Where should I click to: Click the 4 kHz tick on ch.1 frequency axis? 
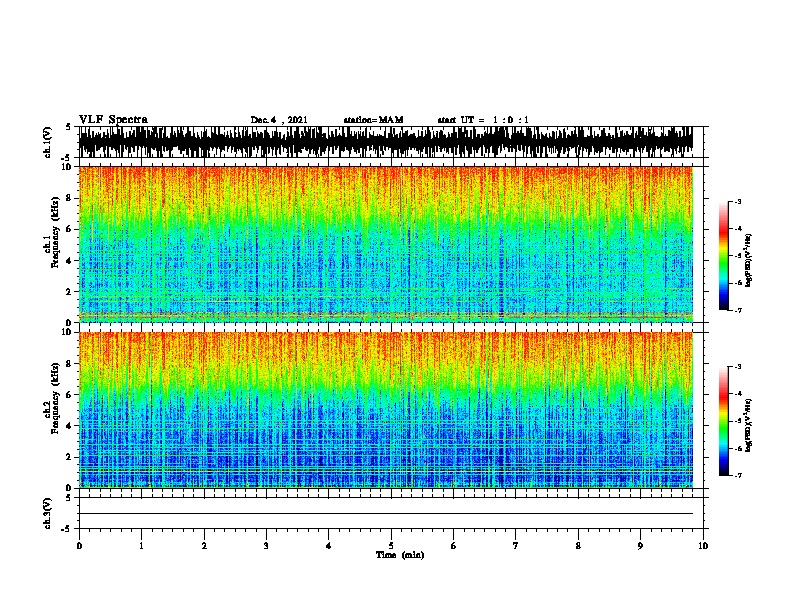click(x=70, y=261)
